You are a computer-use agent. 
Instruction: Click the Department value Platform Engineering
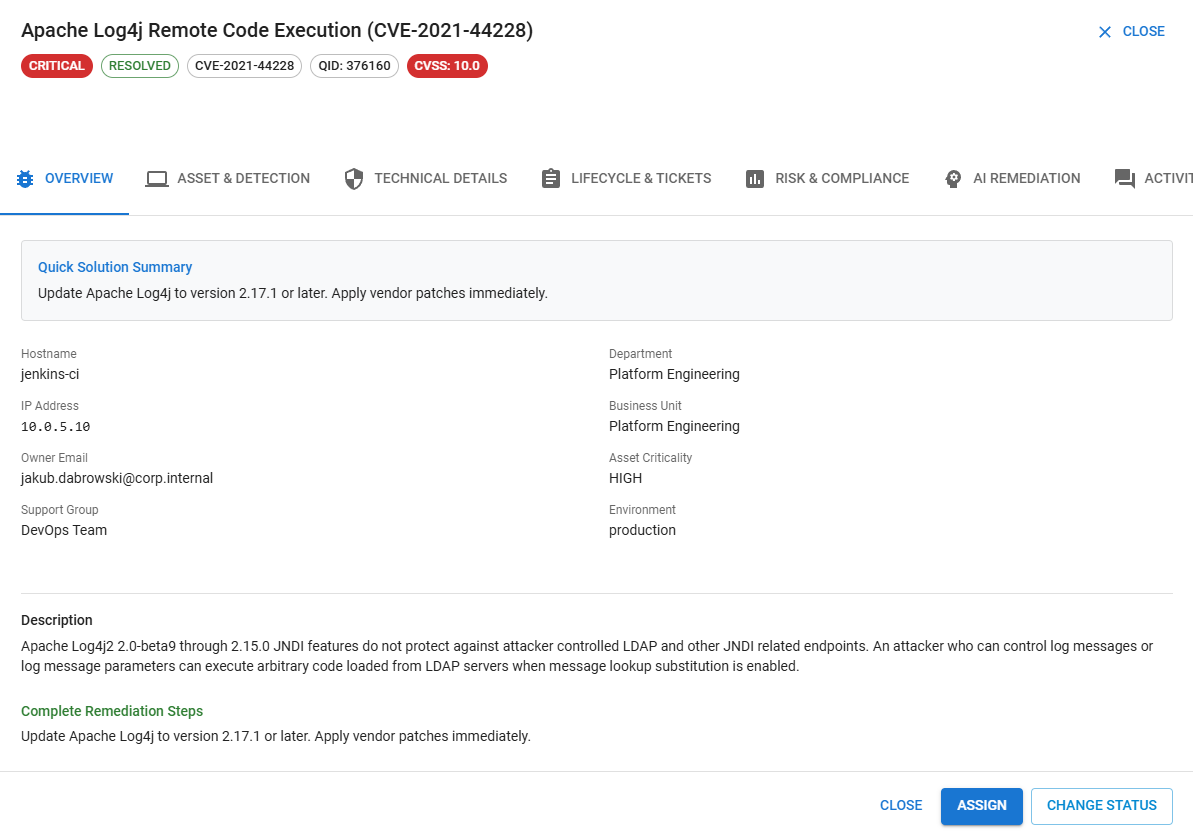tap(674, 374)
